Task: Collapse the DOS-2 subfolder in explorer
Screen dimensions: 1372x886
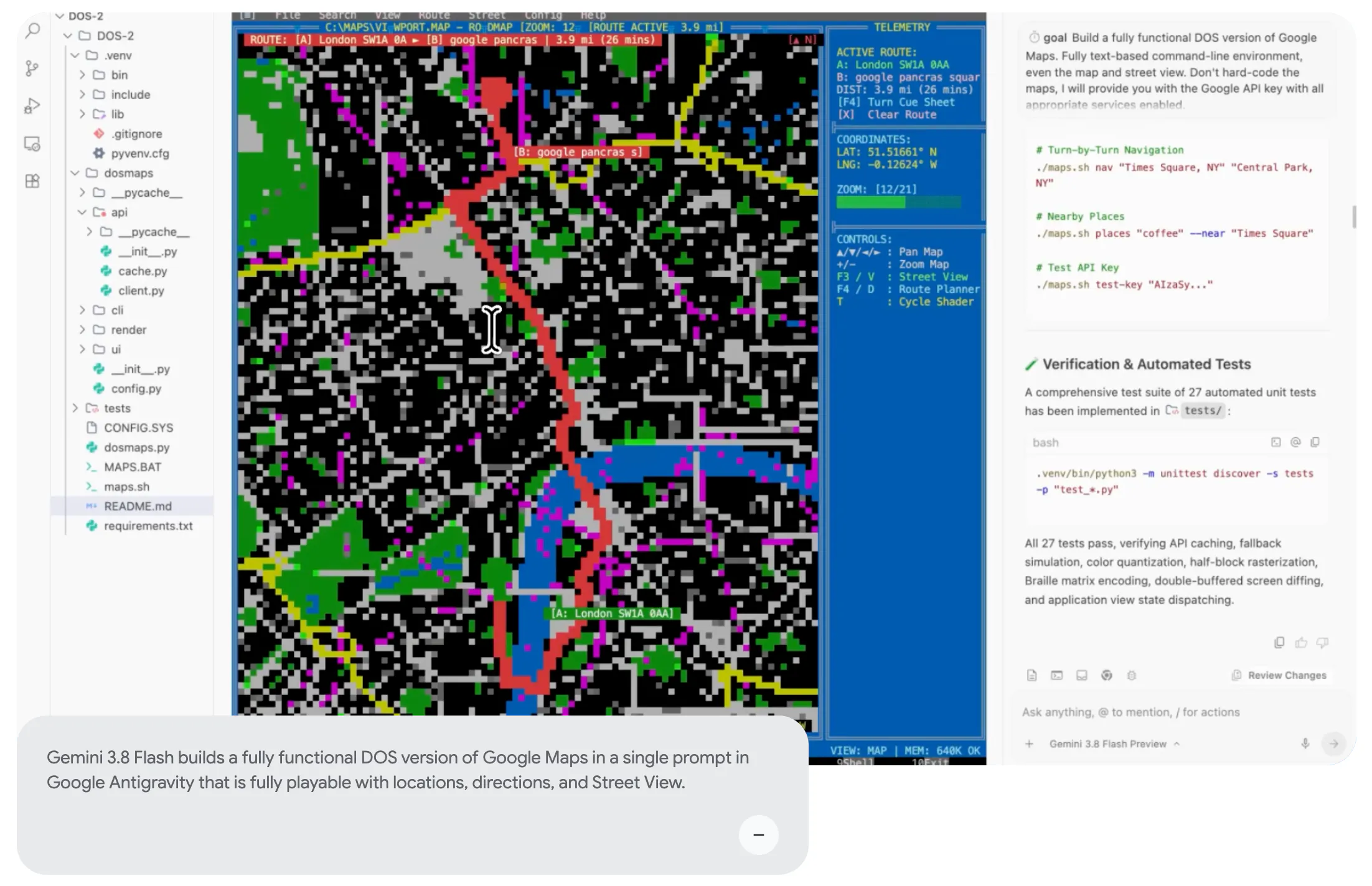Action: 68,36
